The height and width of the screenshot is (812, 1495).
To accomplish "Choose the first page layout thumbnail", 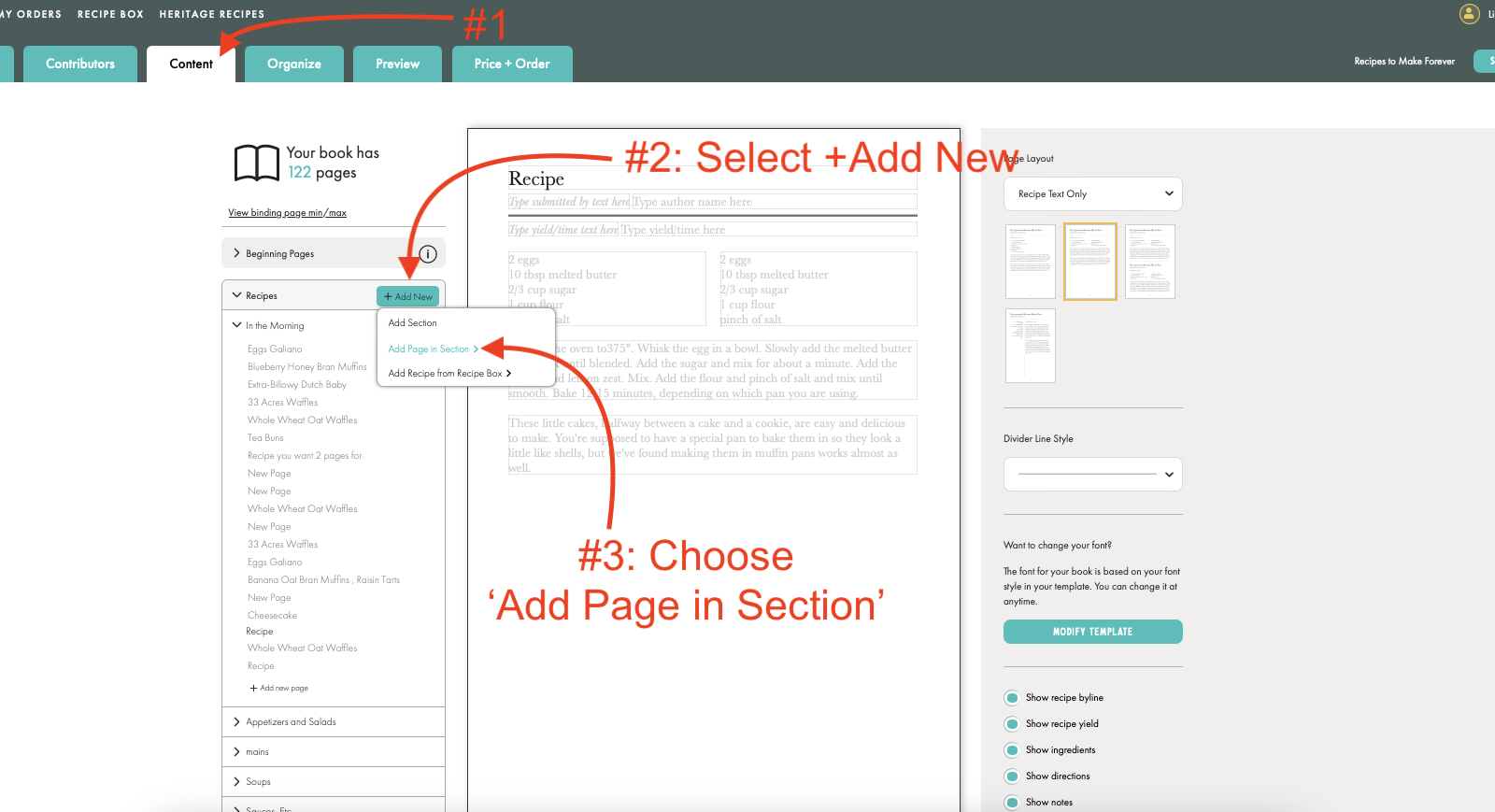I will click(x=1030, y=262).
